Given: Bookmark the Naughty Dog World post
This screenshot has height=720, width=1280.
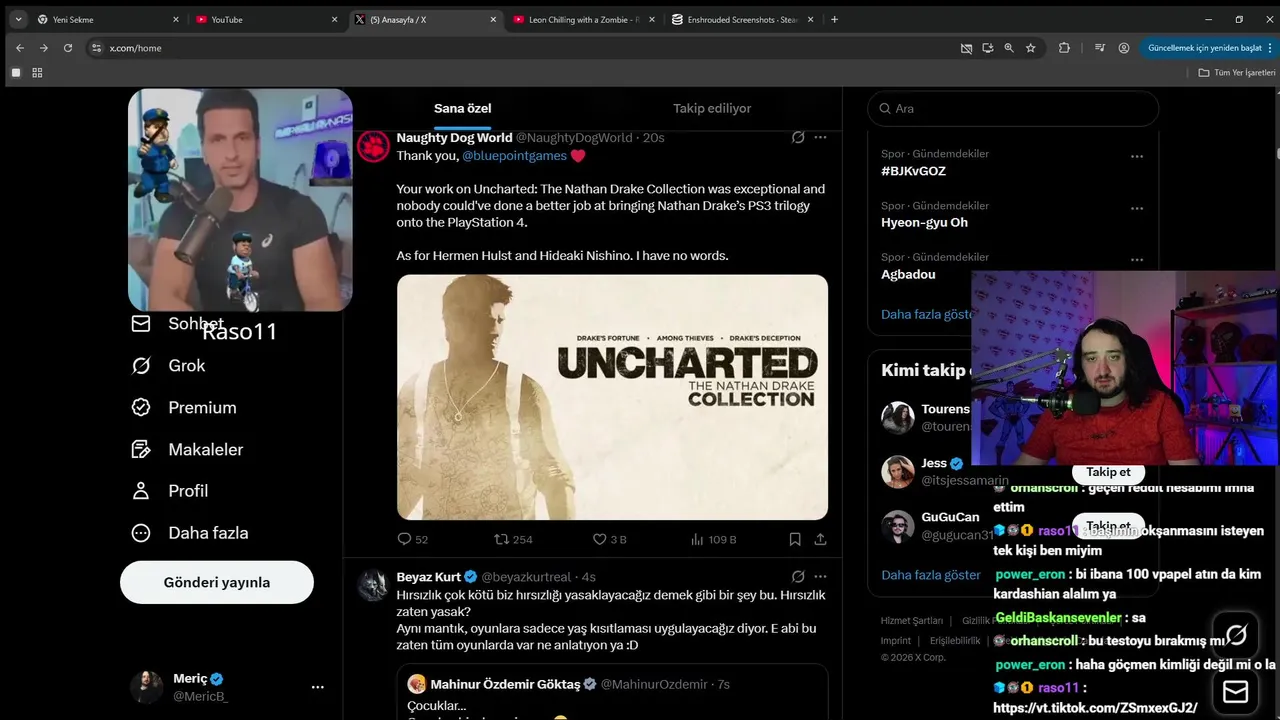Looking at the screenshot, I should click(x=795, y=539).
